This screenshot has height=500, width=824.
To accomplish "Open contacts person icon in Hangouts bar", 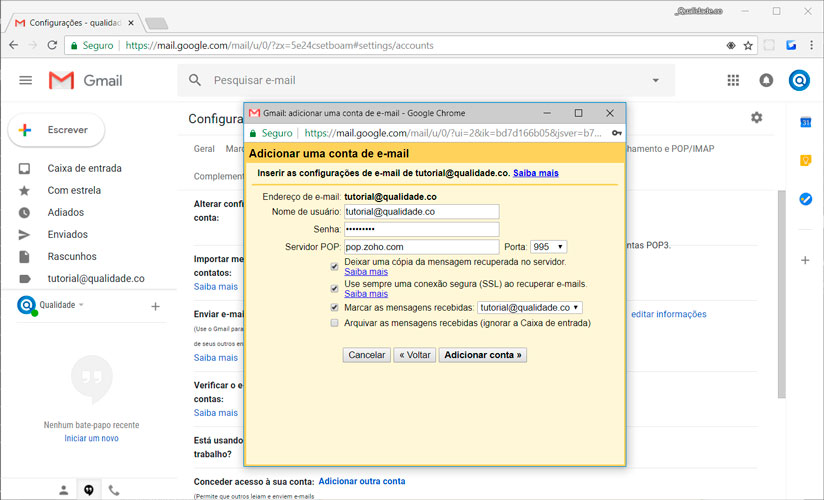I will tap(64, 490).
